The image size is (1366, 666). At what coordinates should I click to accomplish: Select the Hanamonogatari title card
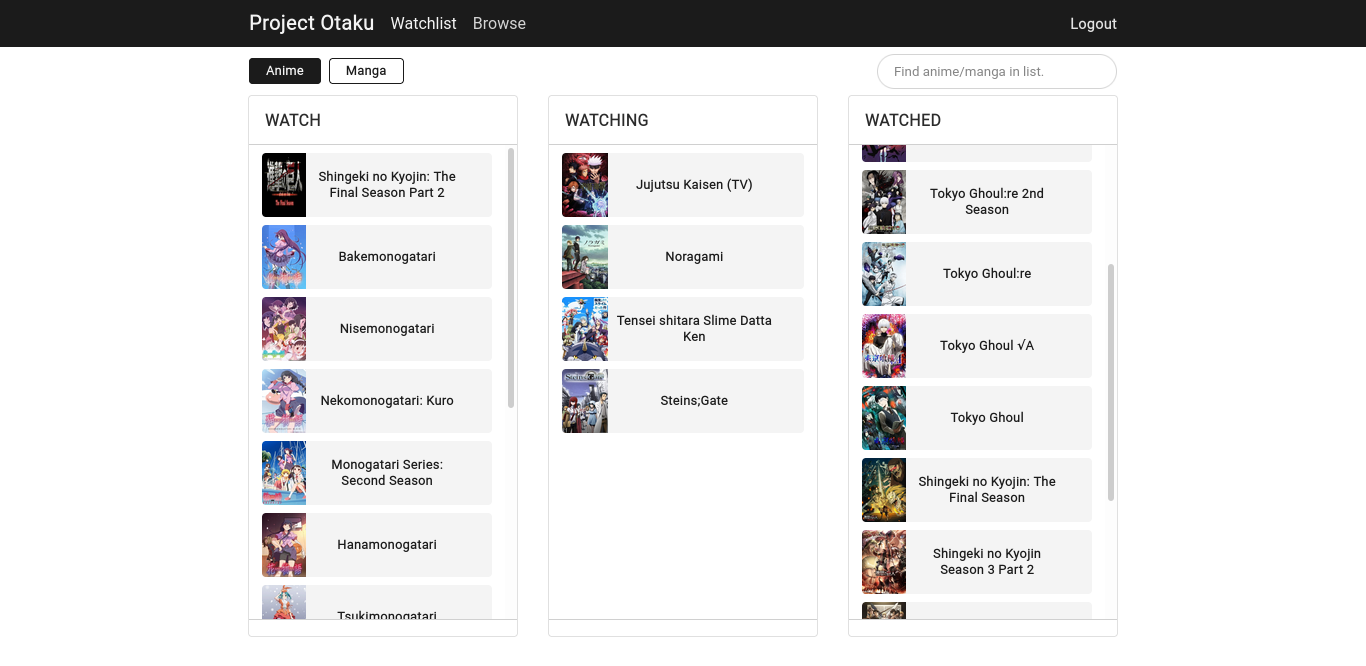click(387, 545)
